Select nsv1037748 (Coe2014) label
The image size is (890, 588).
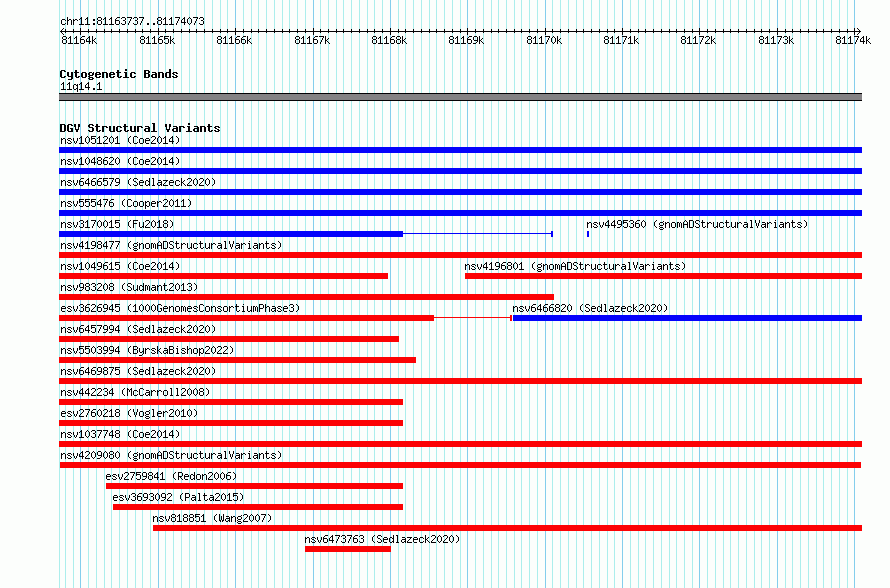pyautogui.click(x=120, y=434)
